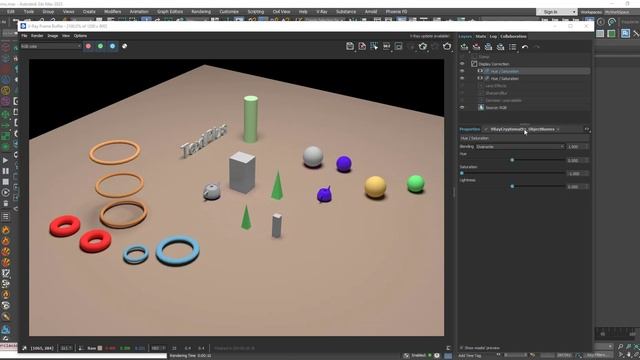
Task: Click the Save image icon in frame buffer
Action: click(350, 46)
